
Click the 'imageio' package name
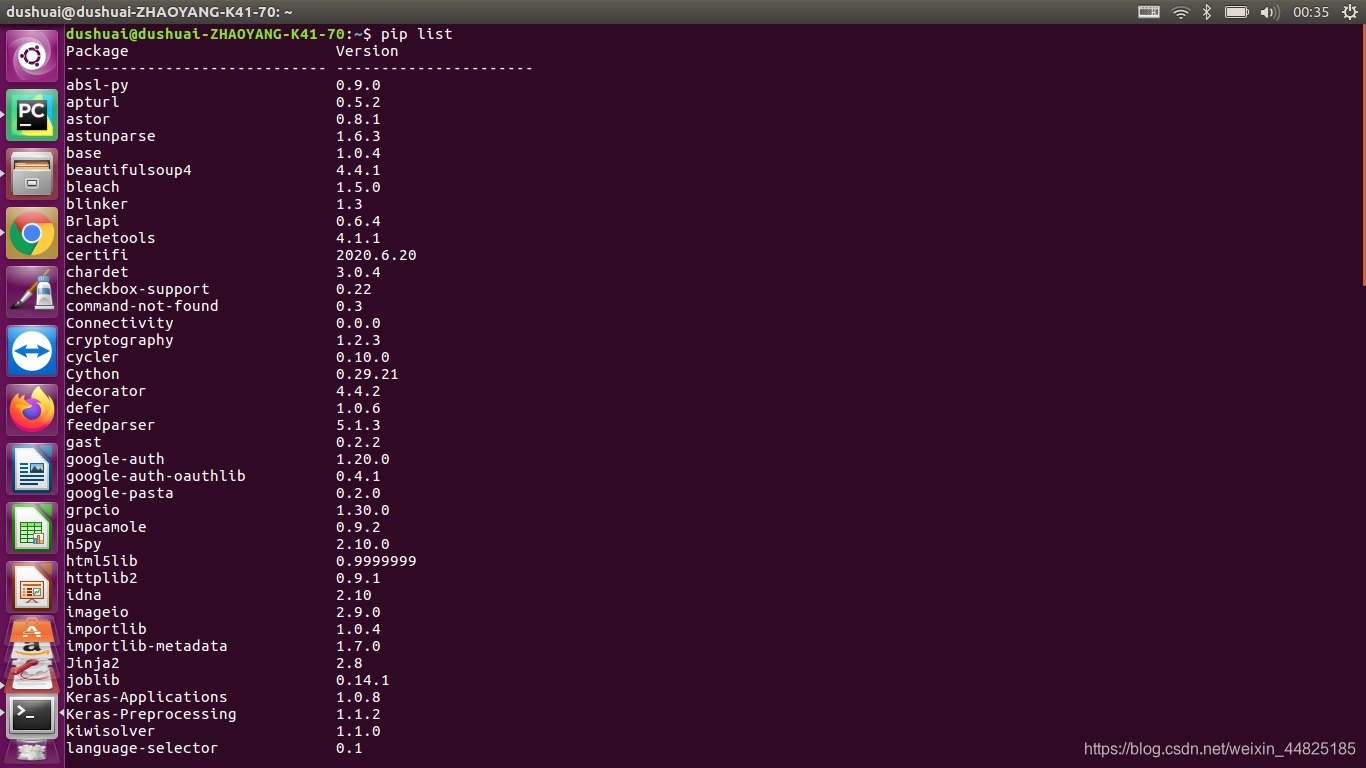pos(97,612)
